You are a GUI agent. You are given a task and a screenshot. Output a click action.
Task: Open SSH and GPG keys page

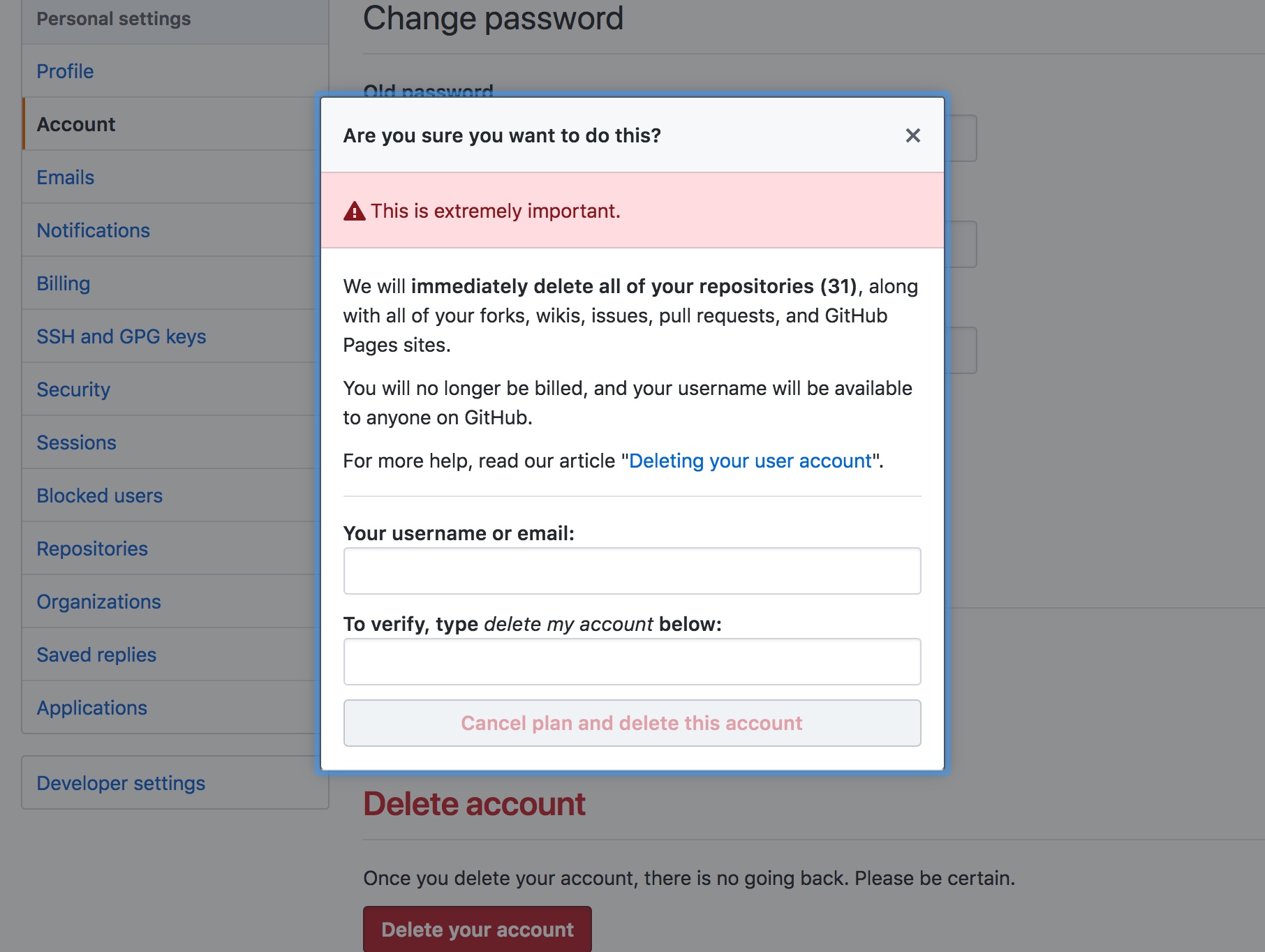[121, 336]
